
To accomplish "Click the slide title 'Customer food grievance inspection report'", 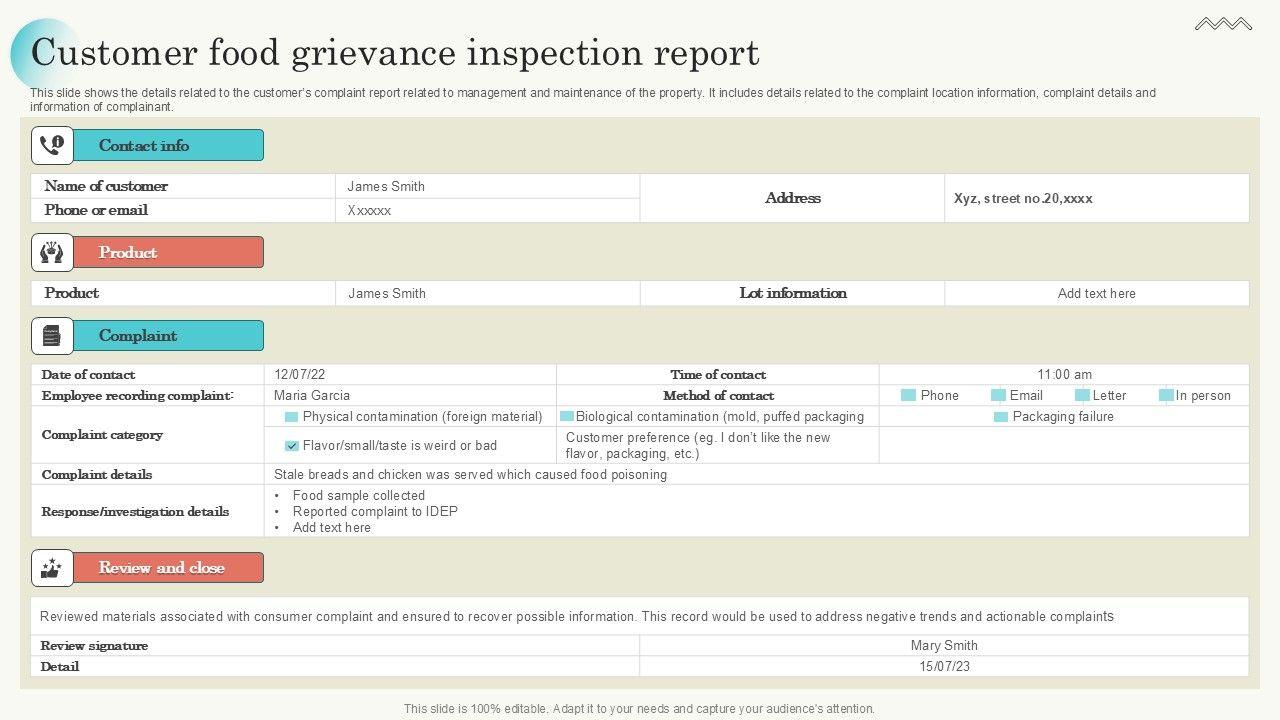I will coord(395,53).
